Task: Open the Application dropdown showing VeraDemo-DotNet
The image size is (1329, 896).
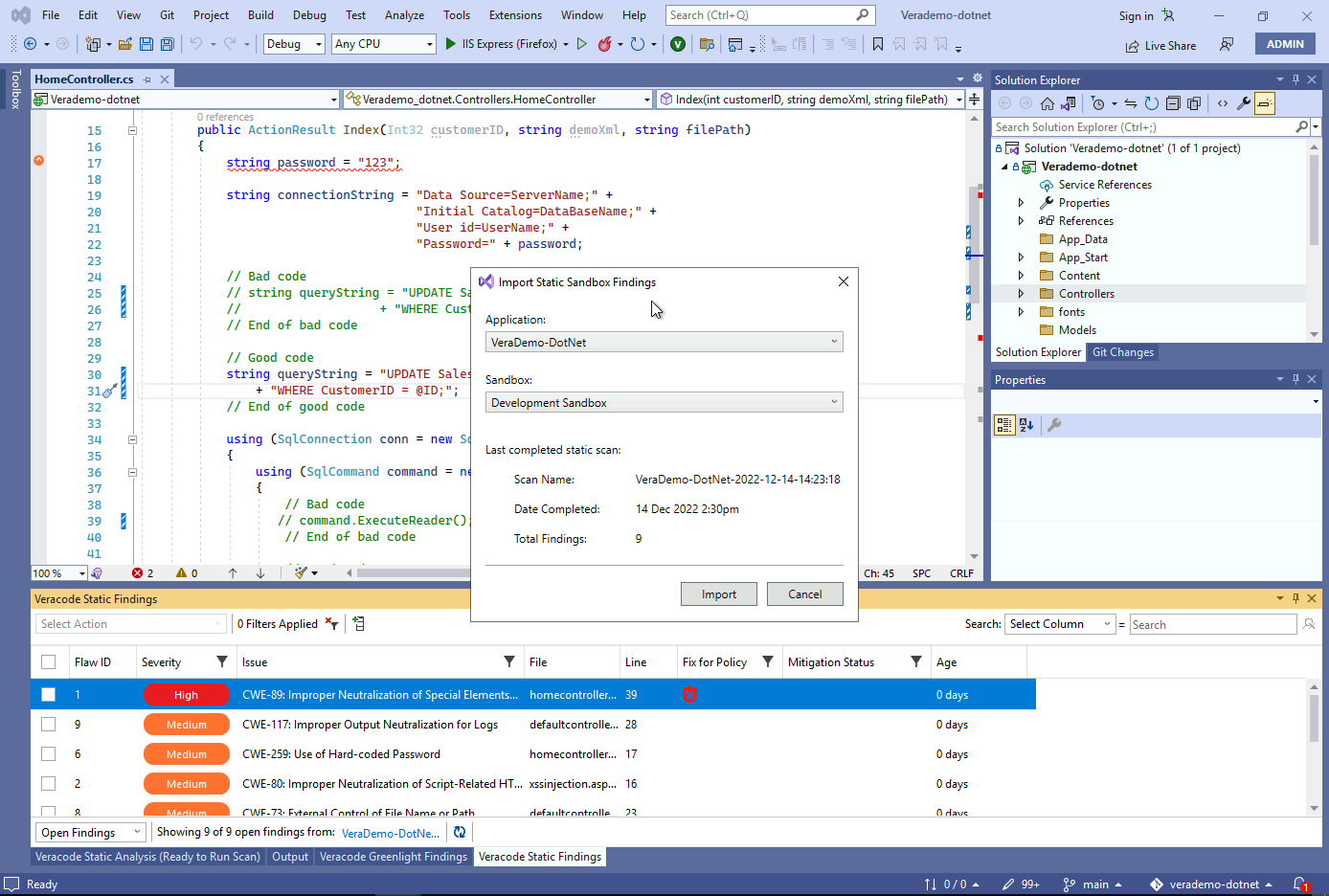Action: tap(664, 342)
